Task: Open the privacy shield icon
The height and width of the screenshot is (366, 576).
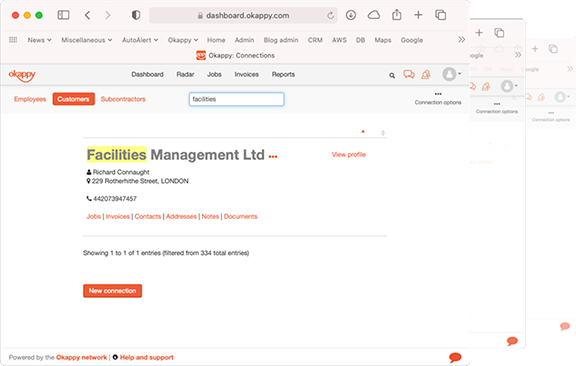Action: 136,15
